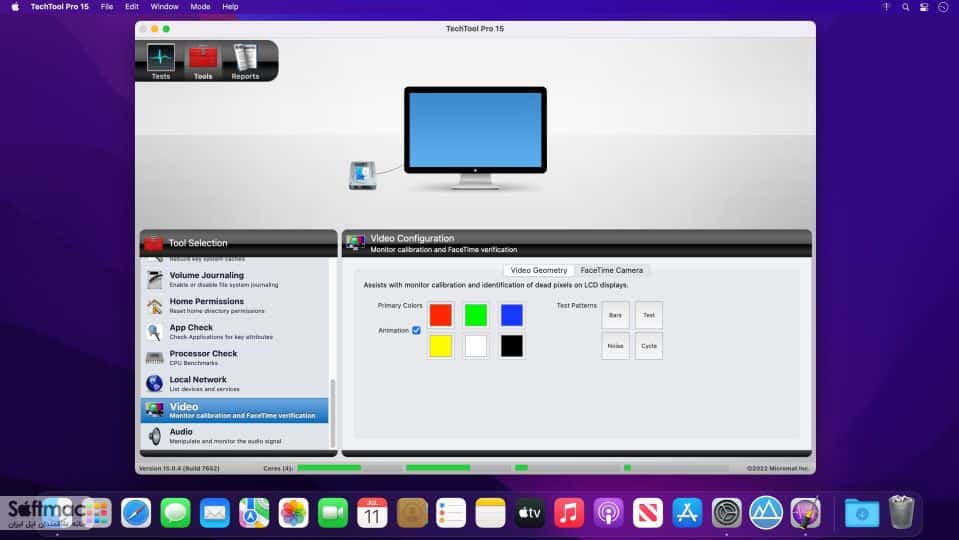This screenshot has width=959, height=540.
Task: Select the Video tool row
Action: [235, 410]
